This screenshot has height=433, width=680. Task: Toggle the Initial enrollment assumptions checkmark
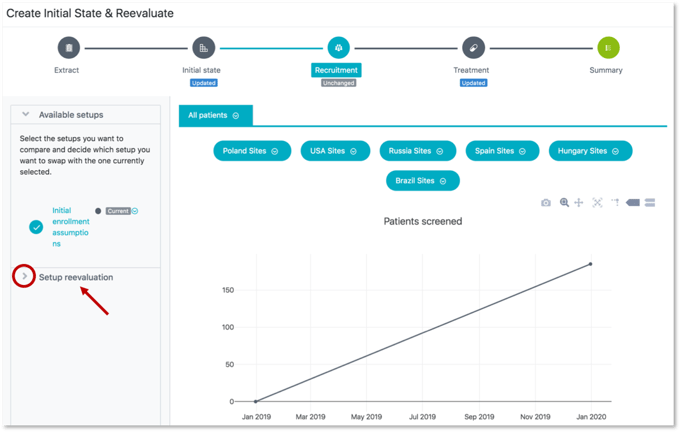(36, 227)
